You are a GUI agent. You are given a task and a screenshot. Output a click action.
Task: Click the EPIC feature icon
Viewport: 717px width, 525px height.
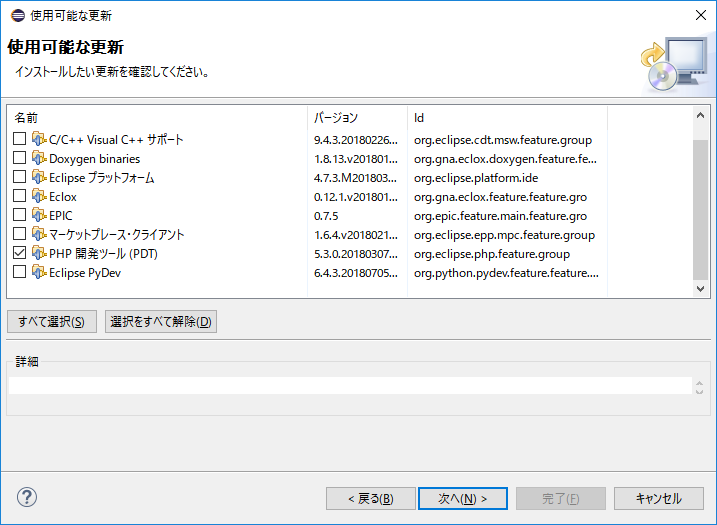(x=39, y=215)
